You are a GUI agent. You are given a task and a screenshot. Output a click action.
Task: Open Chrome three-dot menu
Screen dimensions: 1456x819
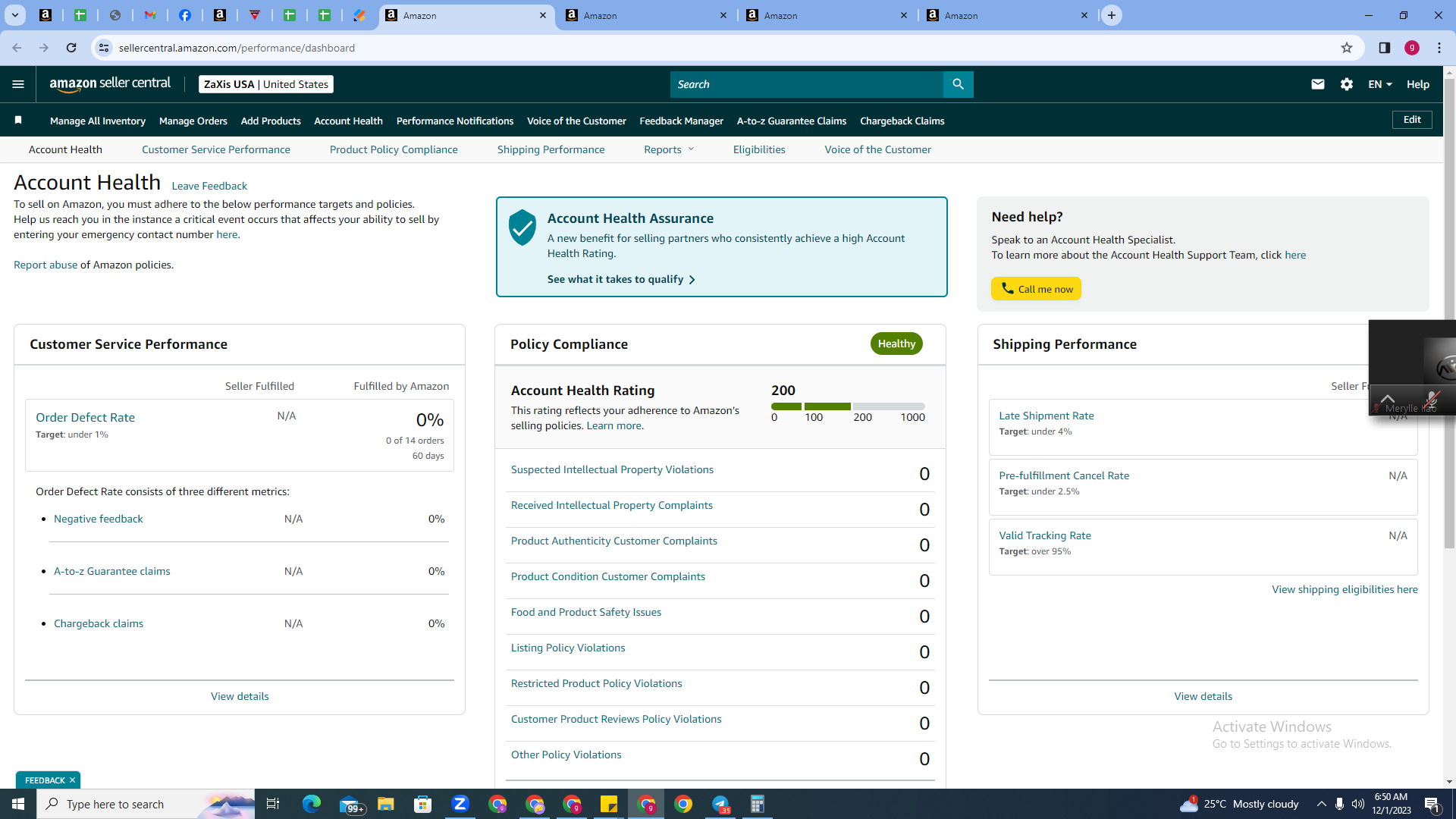(1439, 48)
